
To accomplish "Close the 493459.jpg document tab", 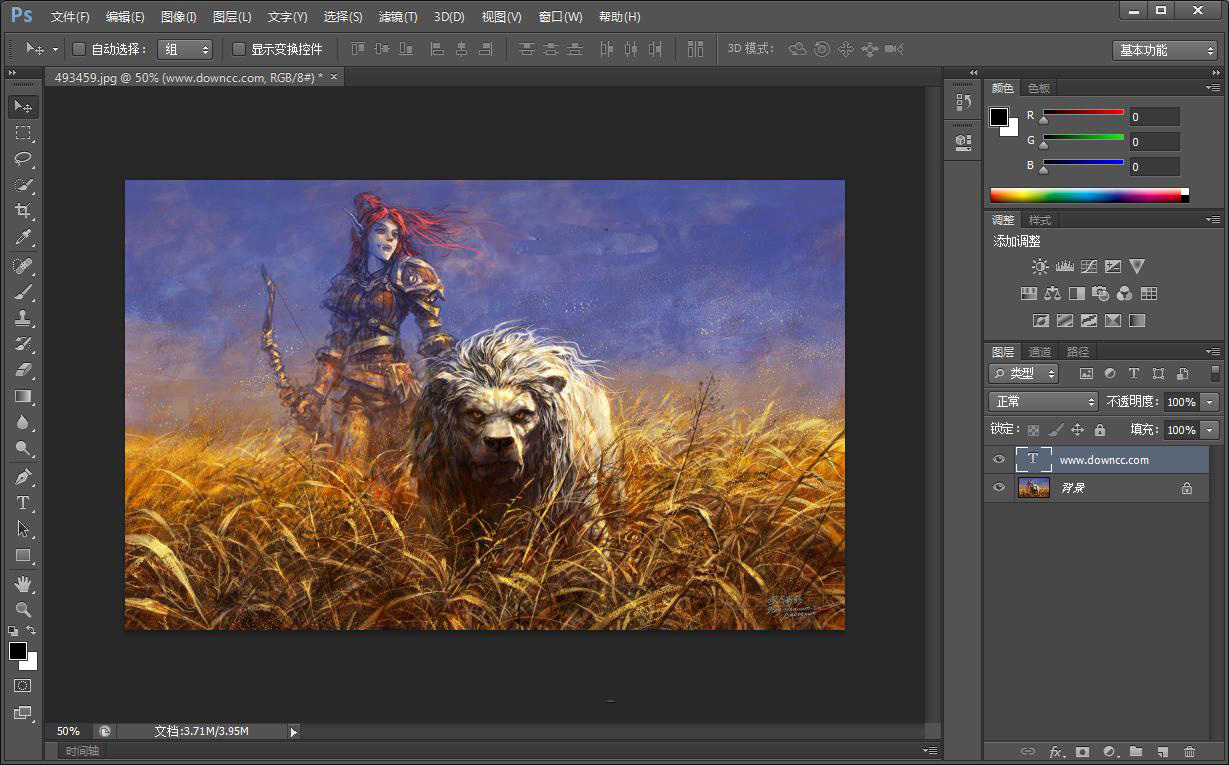I will pyautogui.click(x=334, y=77).
